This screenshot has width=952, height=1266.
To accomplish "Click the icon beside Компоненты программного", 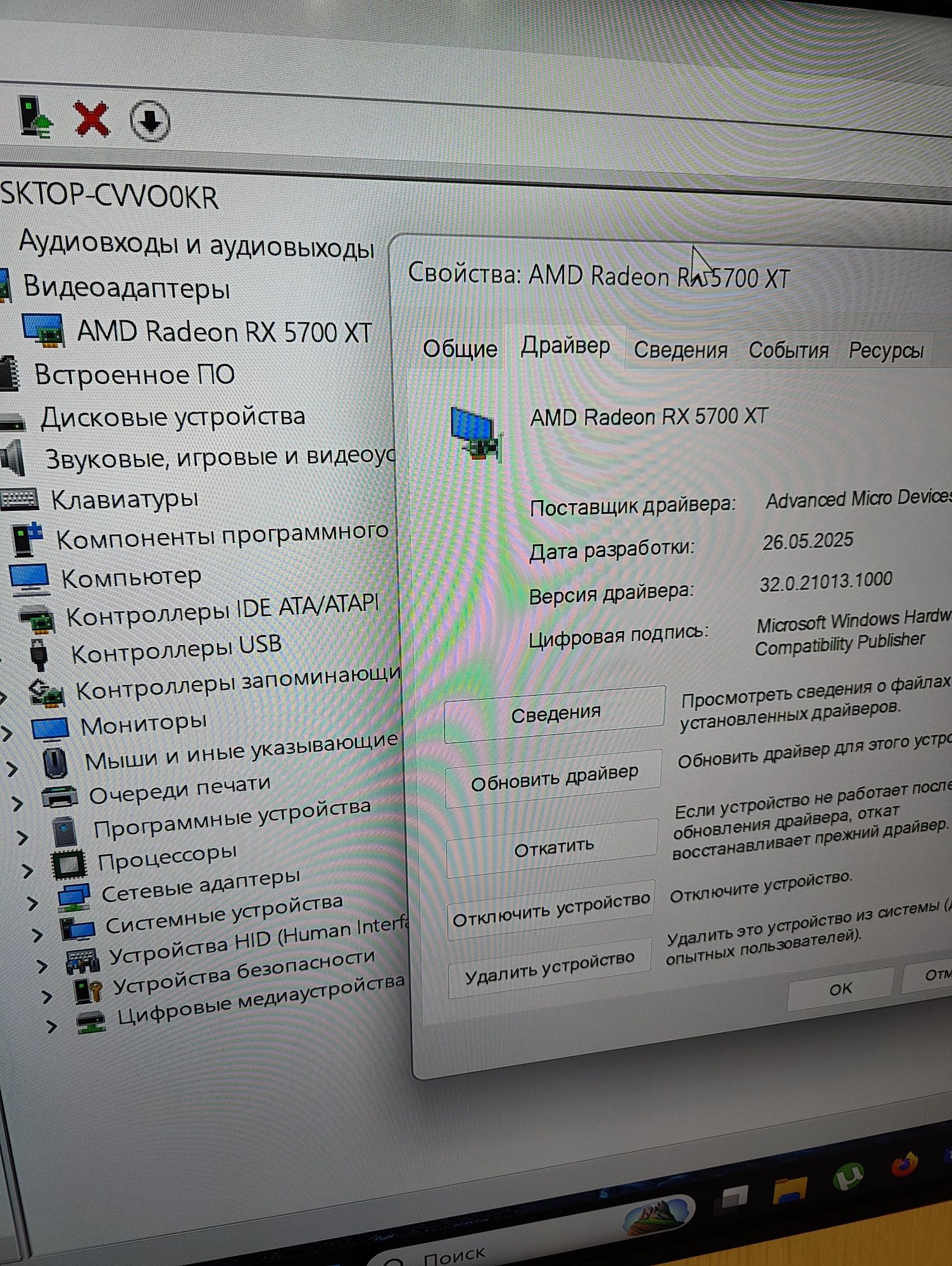I will pos(27,539).
